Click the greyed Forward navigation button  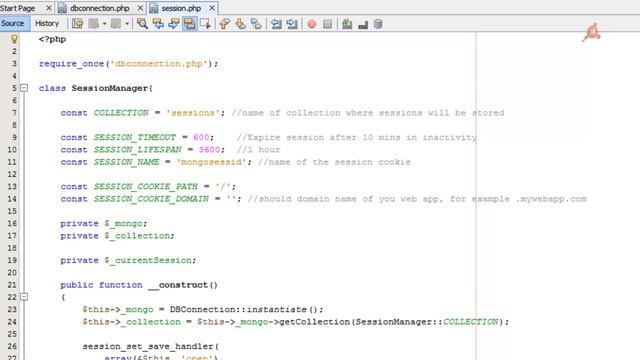[116, 24]
